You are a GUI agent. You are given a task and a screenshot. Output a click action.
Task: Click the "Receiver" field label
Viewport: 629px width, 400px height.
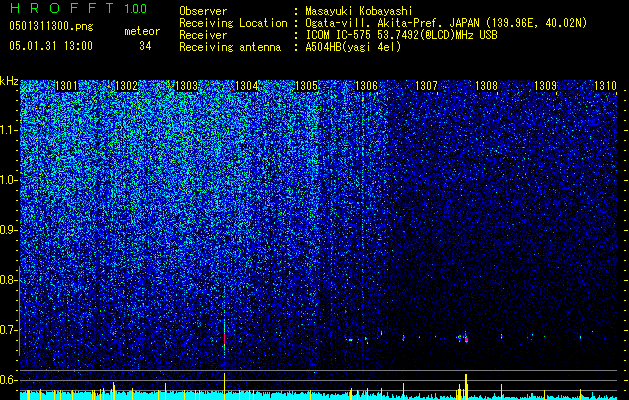click(x=203, y=35)
